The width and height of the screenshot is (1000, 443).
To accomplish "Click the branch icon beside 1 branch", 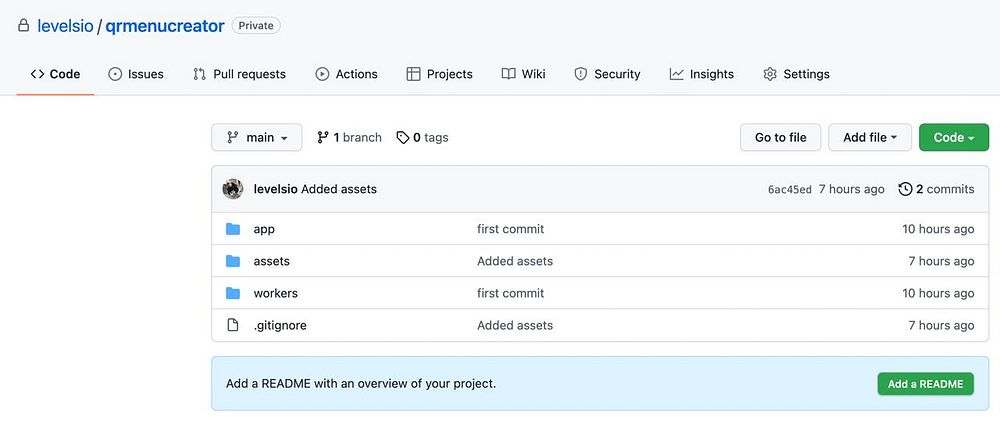I will [323, 137].
